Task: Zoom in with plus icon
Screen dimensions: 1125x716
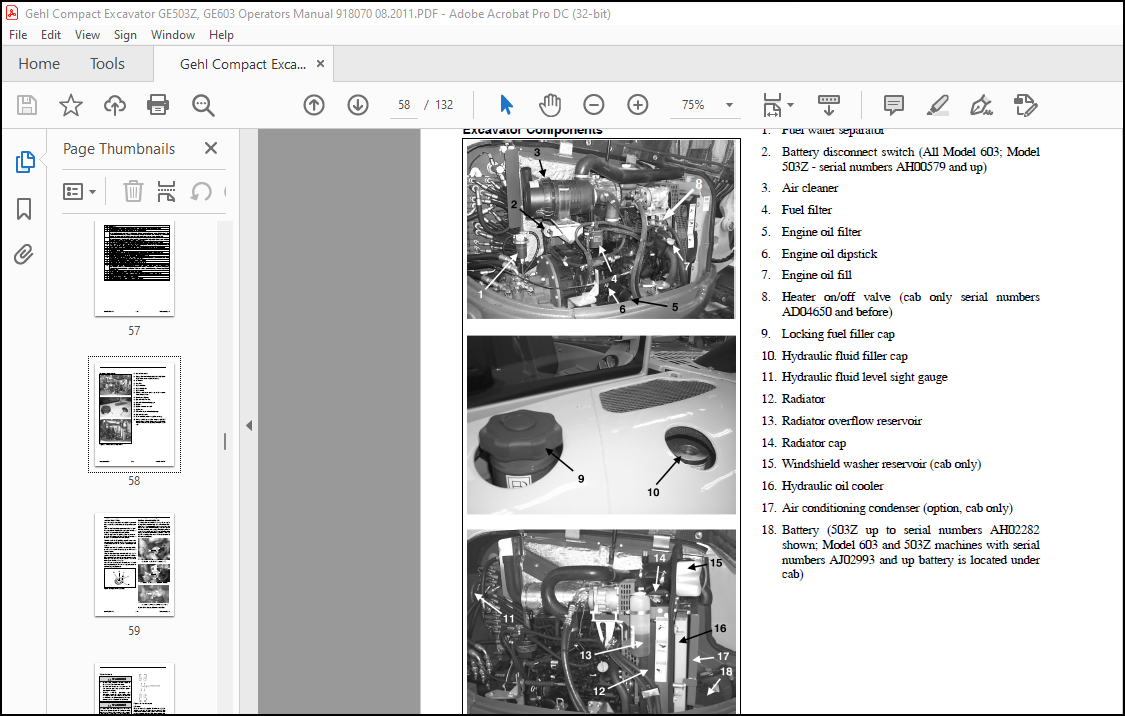Action: click(638, 105)
